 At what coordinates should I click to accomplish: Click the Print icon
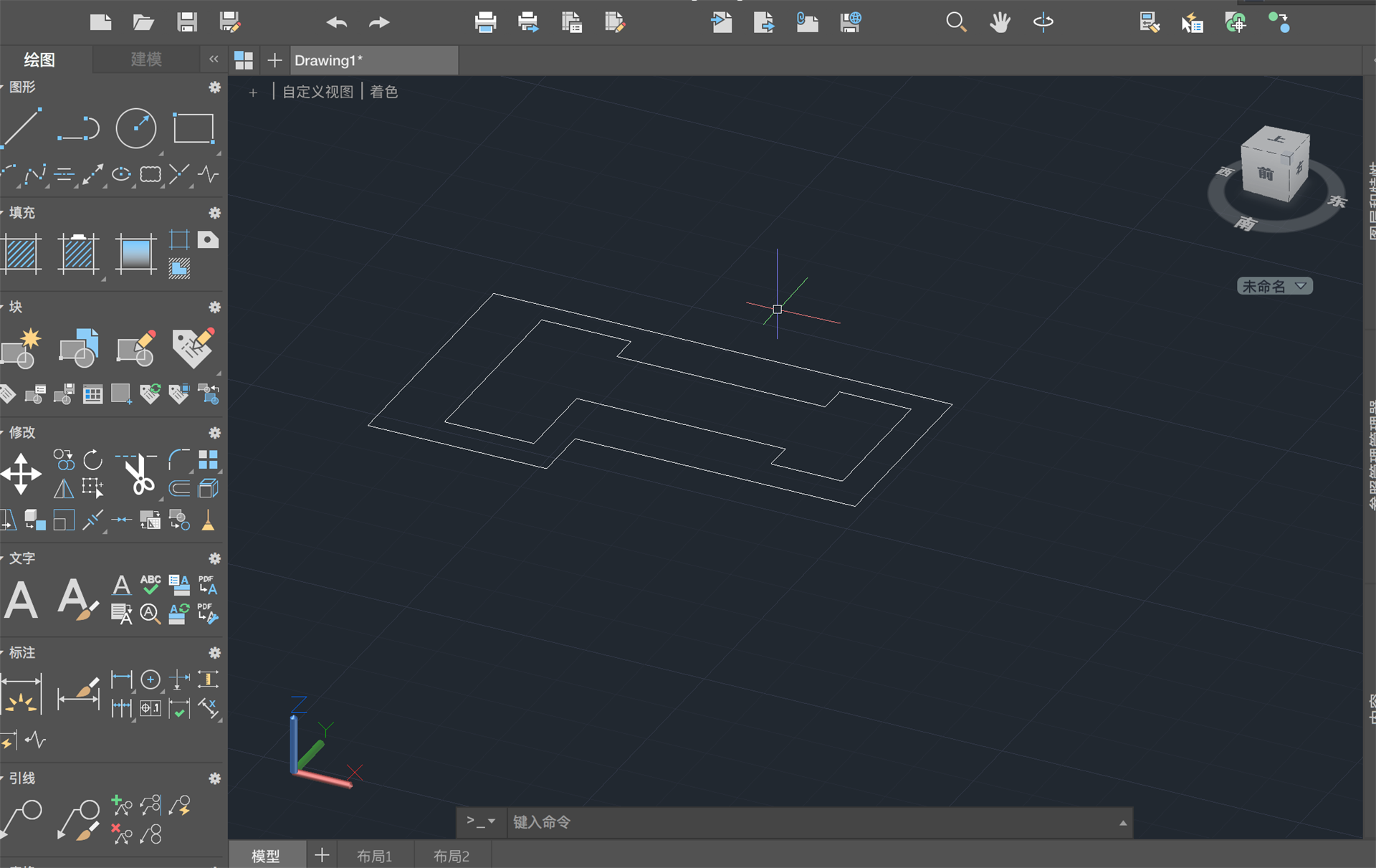(485, 22)
